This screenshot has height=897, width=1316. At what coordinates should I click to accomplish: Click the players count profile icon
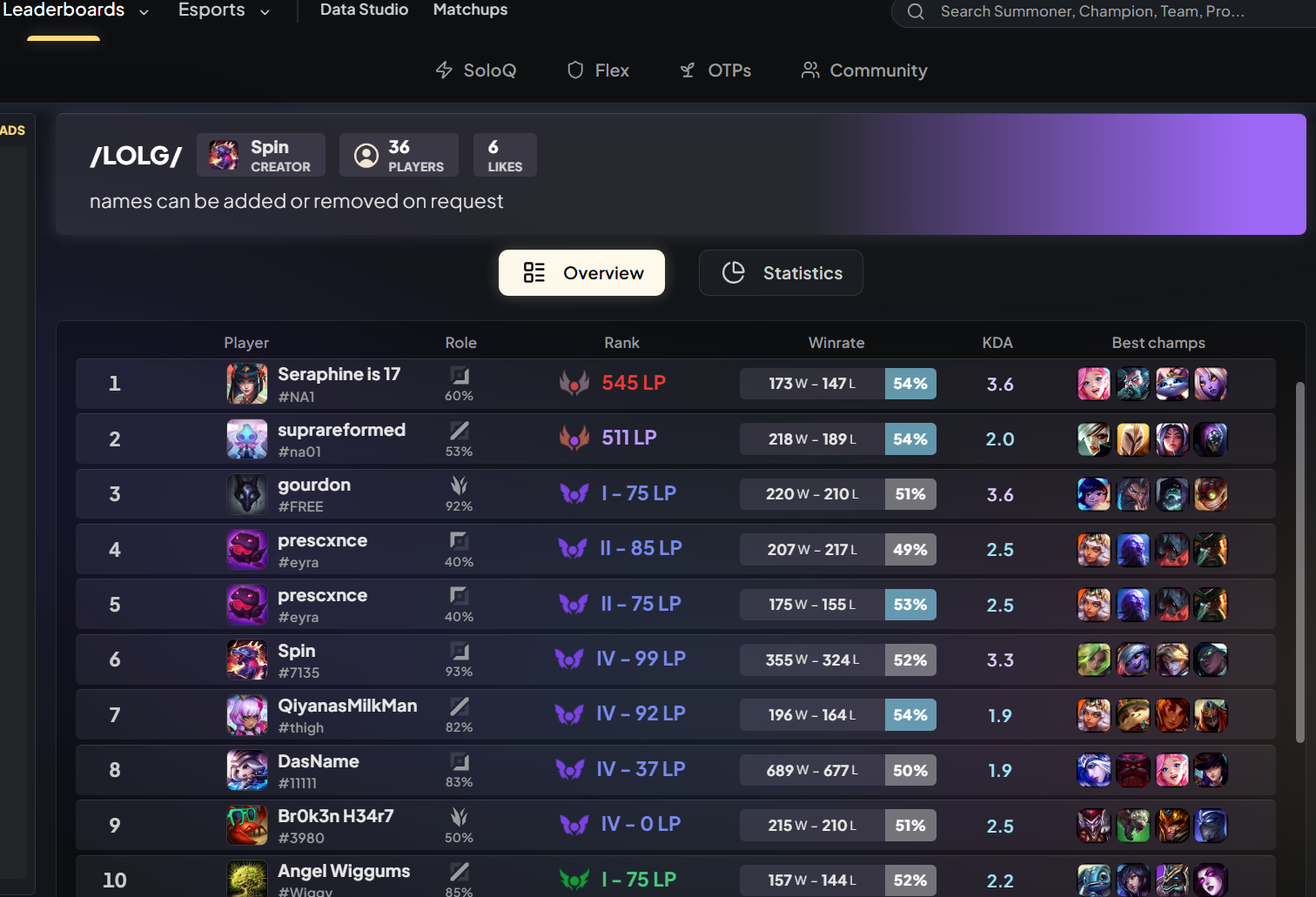click(x=366, y=155)
